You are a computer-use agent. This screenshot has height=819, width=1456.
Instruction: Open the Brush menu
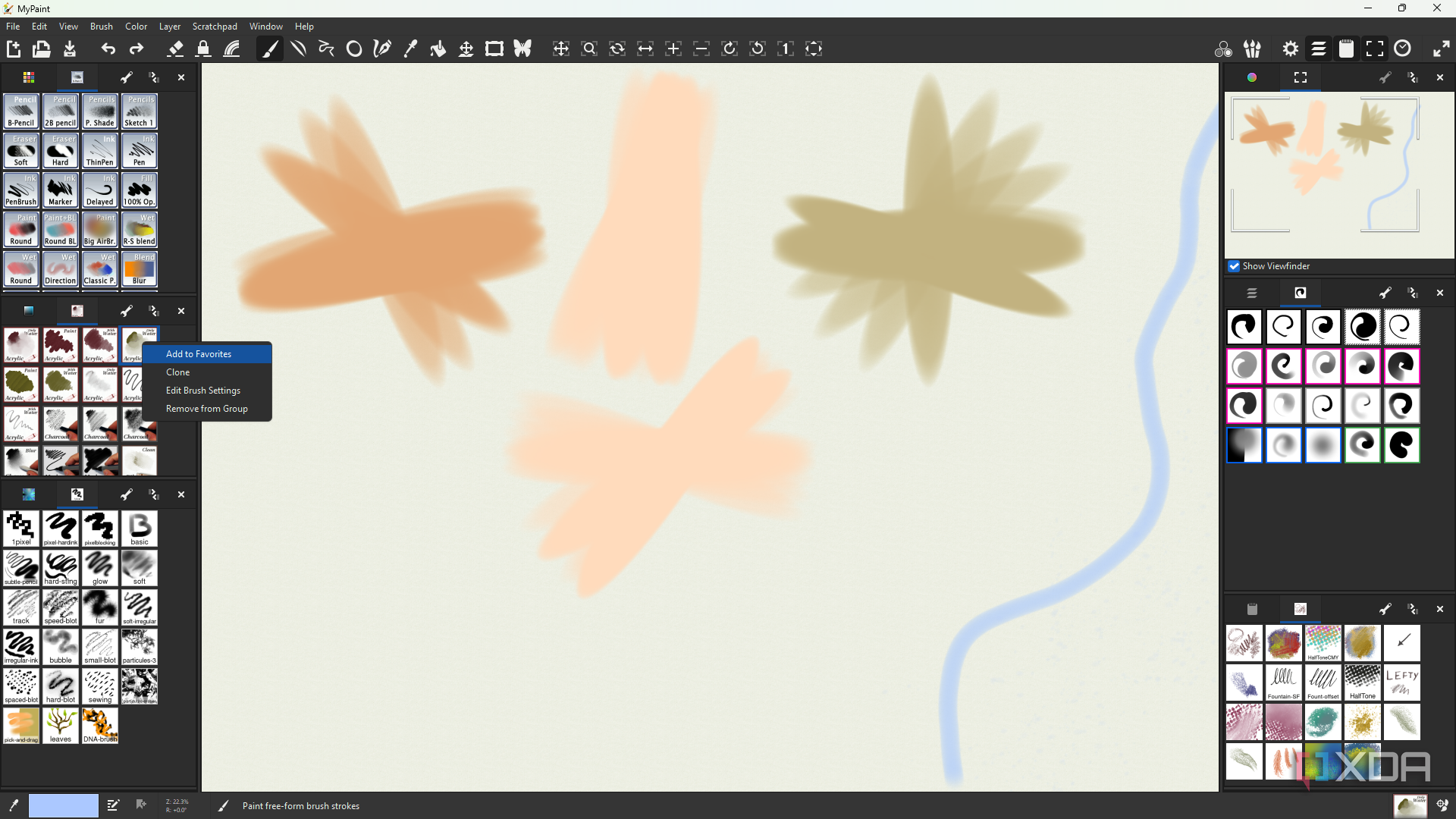click(101, 27)
